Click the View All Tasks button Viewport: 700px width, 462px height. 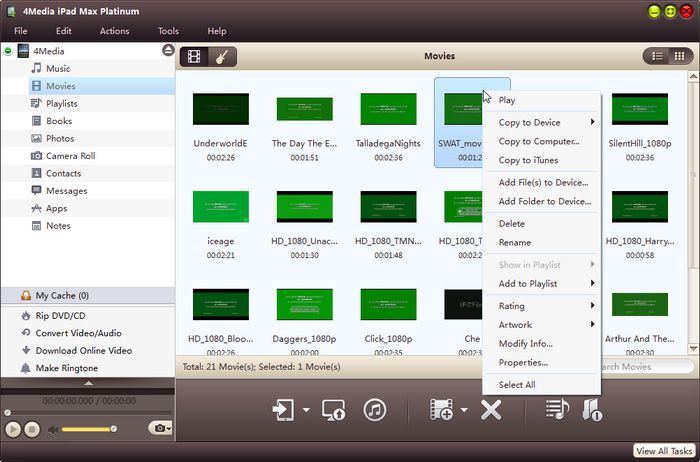664,452
